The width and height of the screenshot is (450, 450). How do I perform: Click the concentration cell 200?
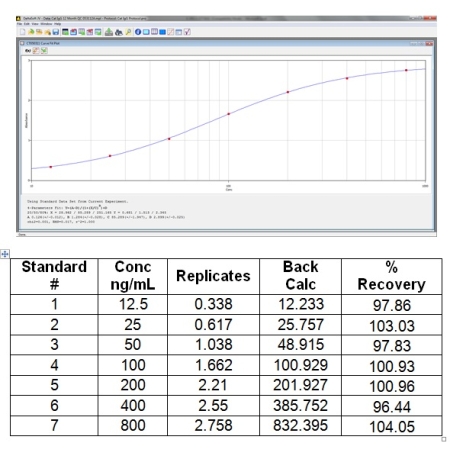pos(133,385)
